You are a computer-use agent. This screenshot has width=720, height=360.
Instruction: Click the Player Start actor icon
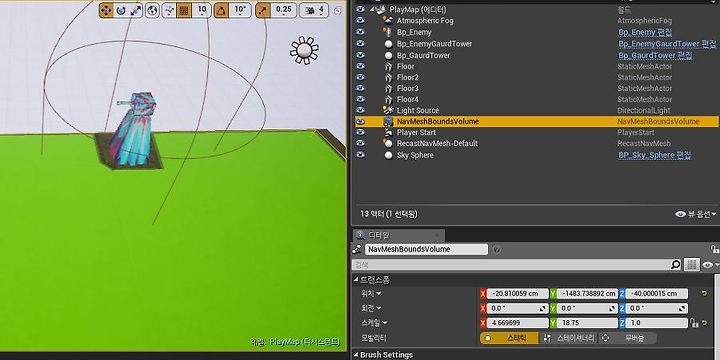pyautogui.click(x=388, y=132)
